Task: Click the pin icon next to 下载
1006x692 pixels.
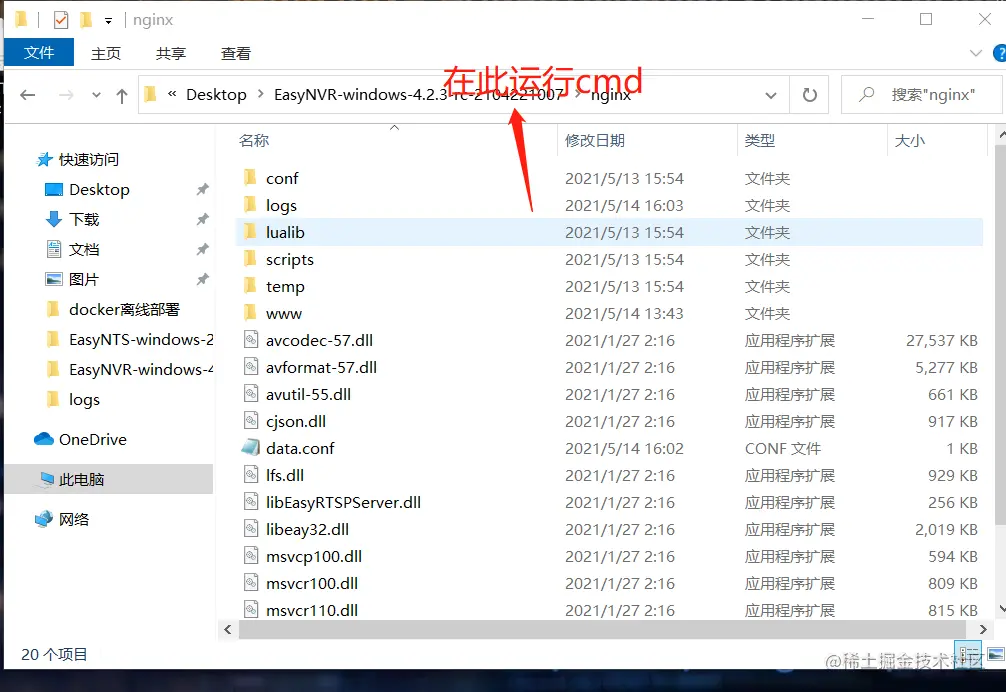Action: [202, 219]
